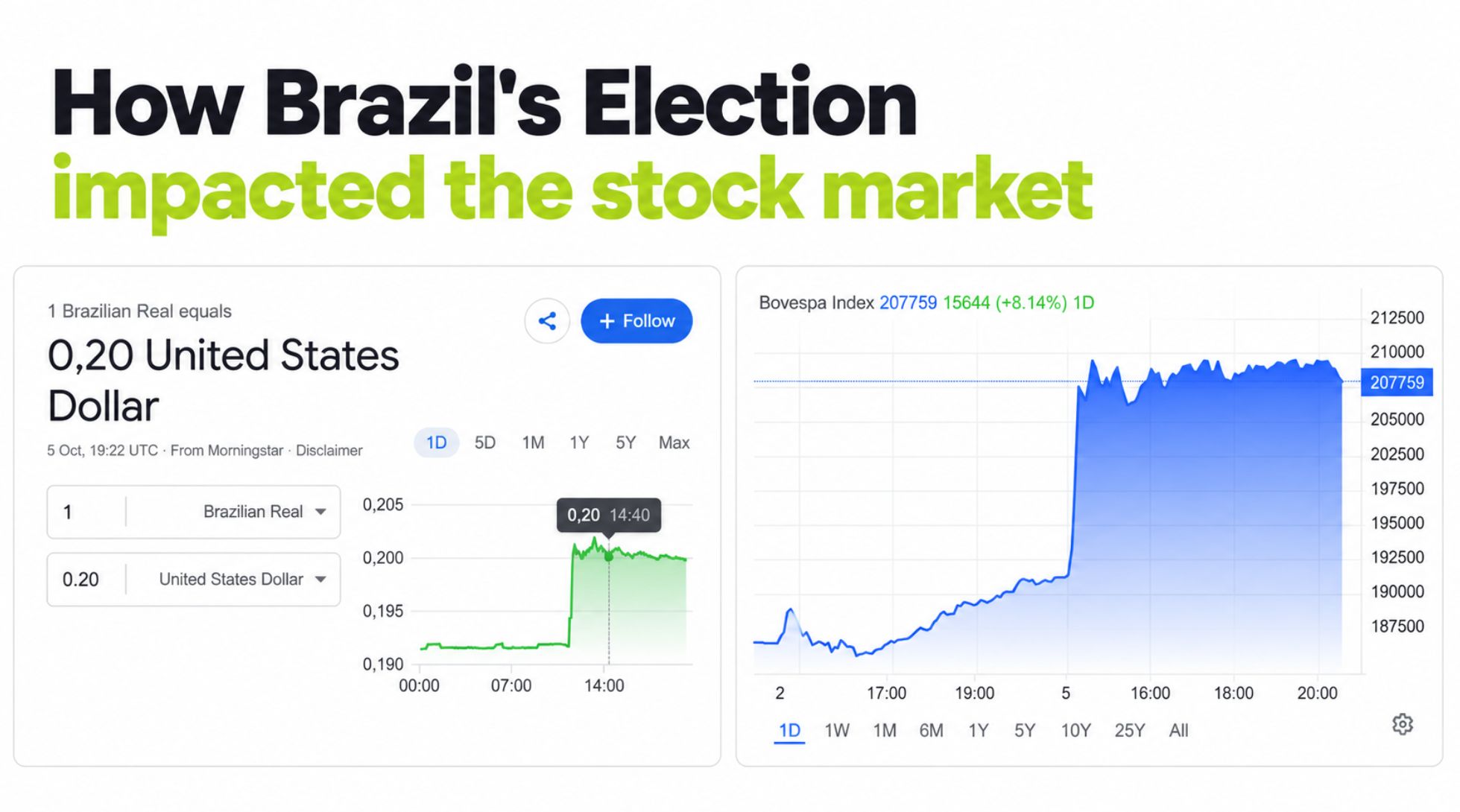Click the 207759 price marker label
Viewport: 1460px width, 812px height.
[x=1397, y=382]
